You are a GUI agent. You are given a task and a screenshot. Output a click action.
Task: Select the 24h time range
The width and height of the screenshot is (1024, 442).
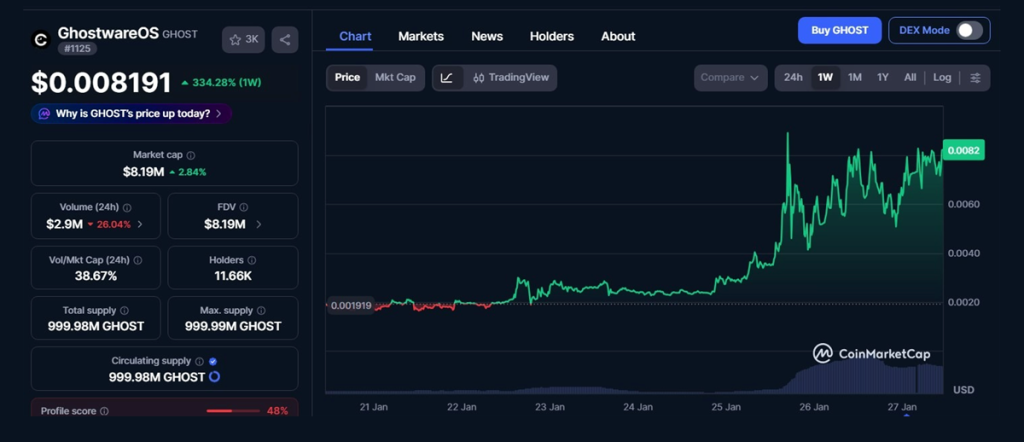[x=793, y=78]
